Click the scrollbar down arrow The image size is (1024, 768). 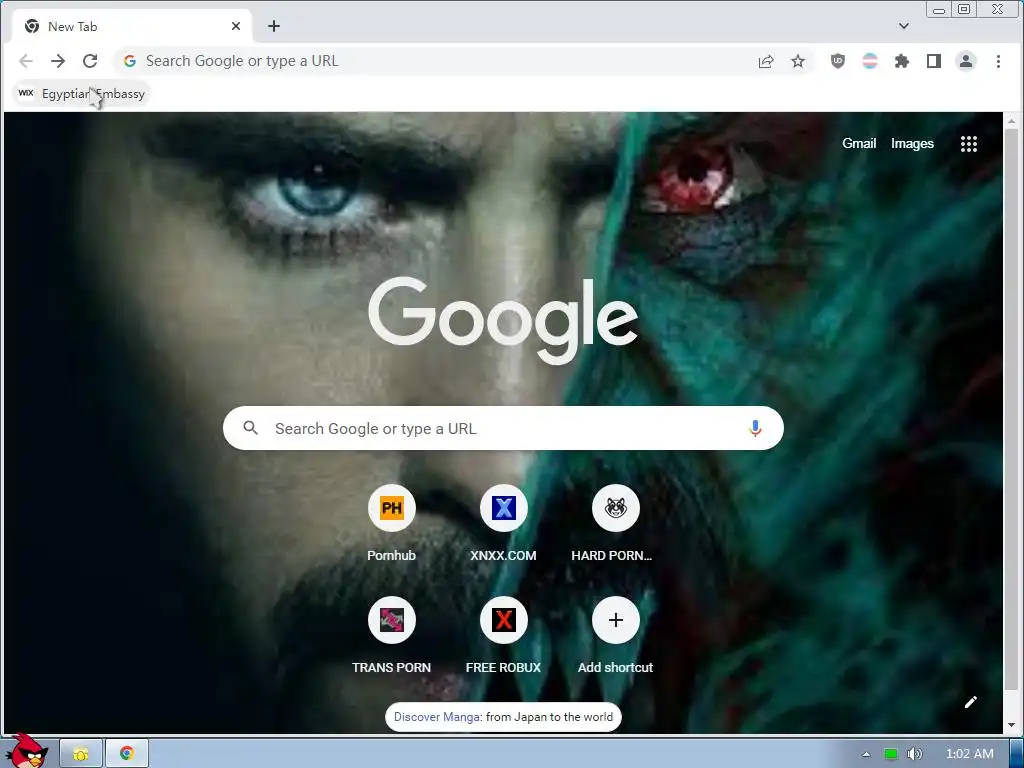coord(1012,725)
